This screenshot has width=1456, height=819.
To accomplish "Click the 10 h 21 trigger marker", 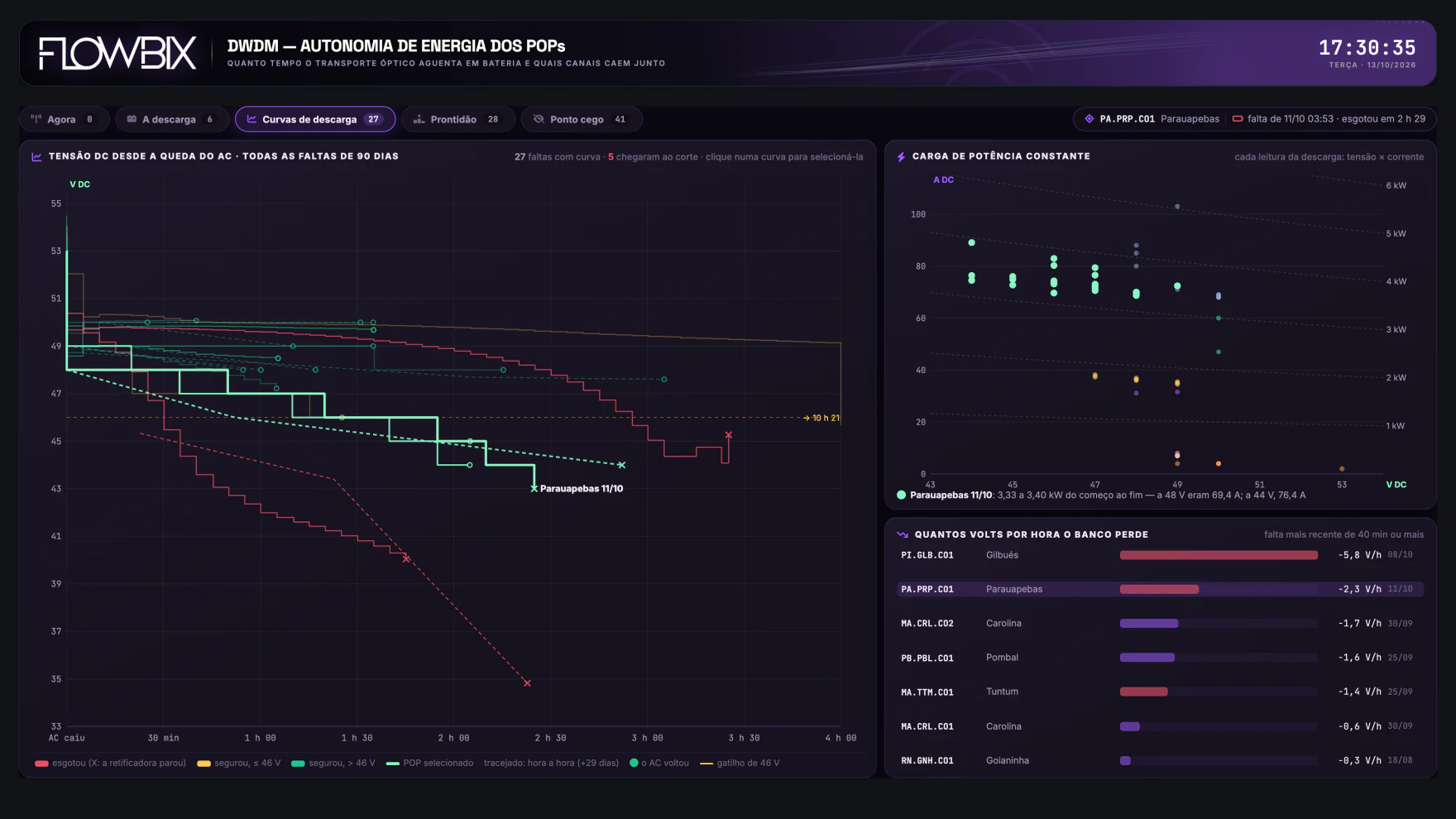I will pyautogui.click(x=821, y=418).
